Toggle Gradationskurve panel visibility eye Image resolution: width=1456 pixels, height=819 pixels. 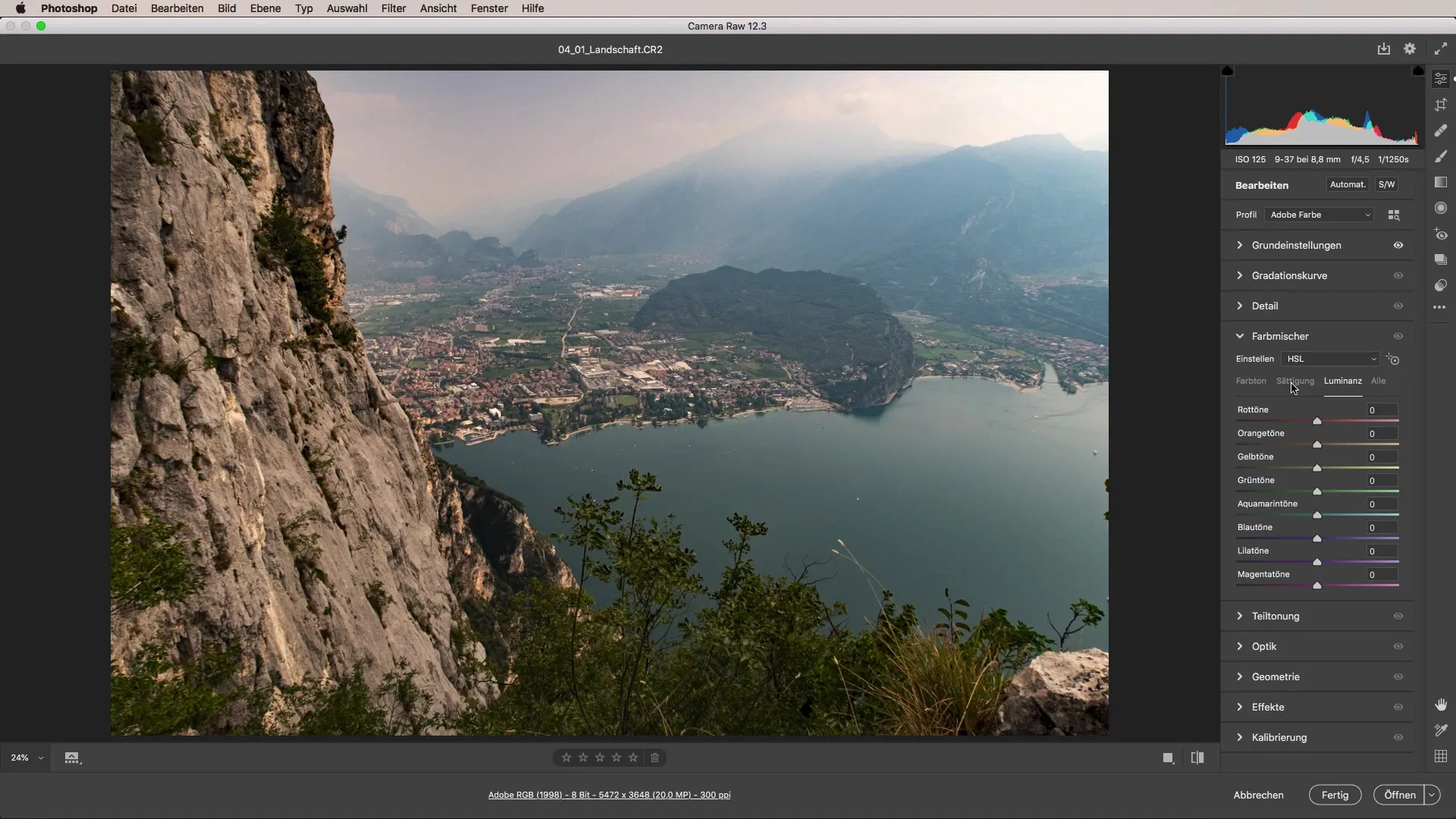click(1398, 275)
